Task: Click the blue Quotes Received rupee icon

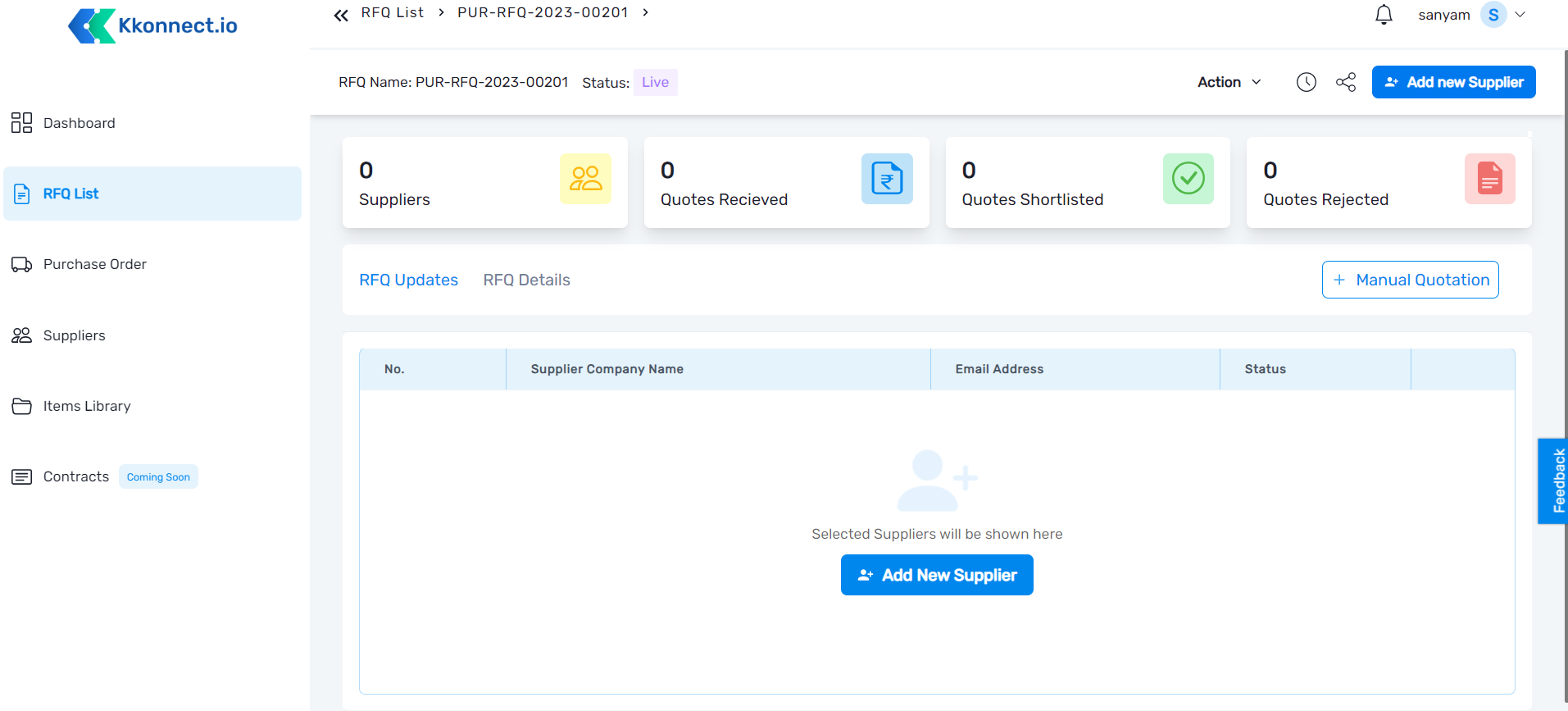Action: (887, 179)
